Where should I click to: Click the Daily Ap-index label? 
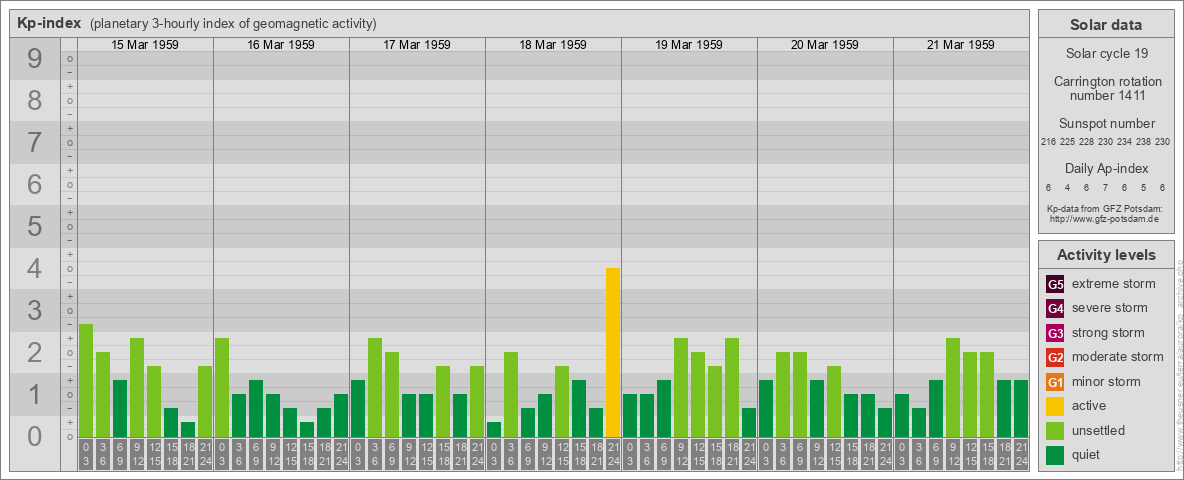[1107, 168]
